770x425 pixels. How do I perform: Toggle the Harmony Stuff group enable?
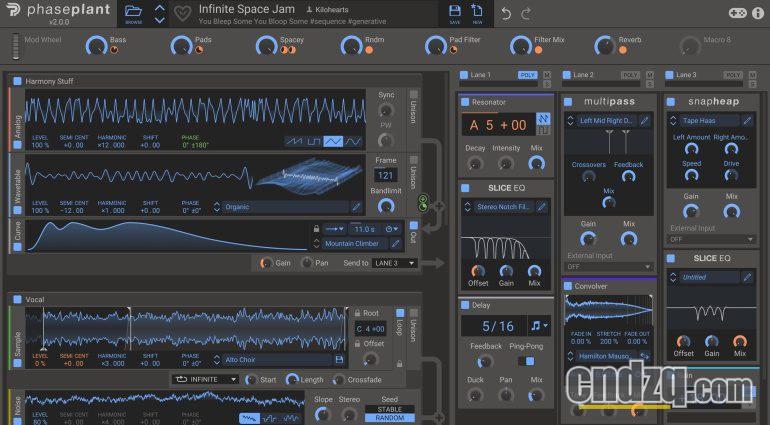pyautogui.click(x=18, y=81)
